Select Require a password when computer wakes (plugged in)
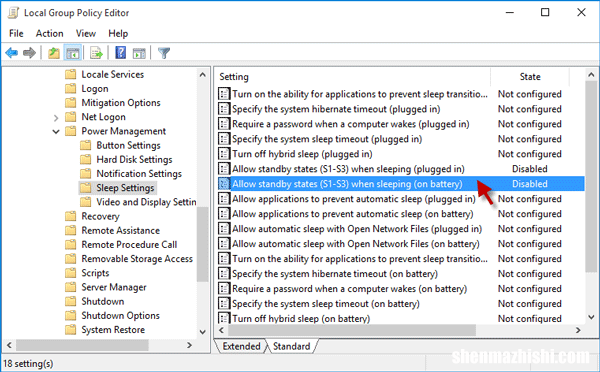 (x=351, y=124)
